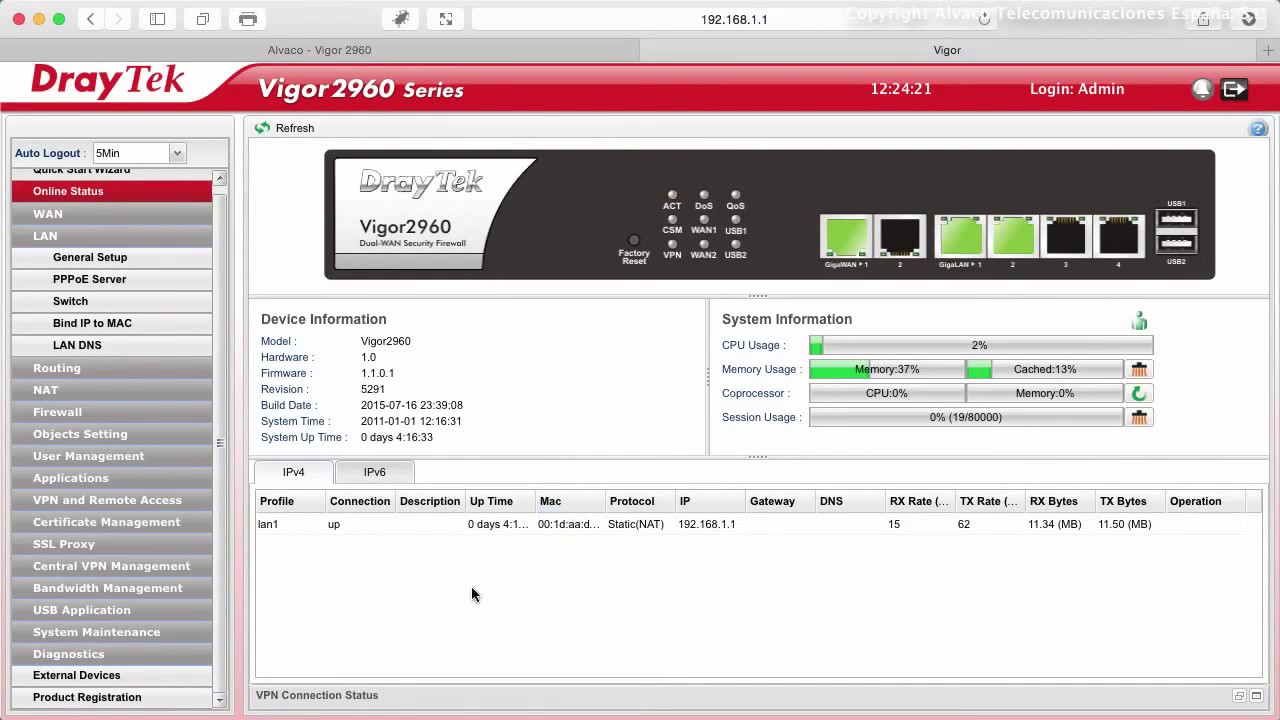This screenshot has height=720, width=1280.
Task: Click the icon beside the Session Usage bar
Action: click(1139, 417)
